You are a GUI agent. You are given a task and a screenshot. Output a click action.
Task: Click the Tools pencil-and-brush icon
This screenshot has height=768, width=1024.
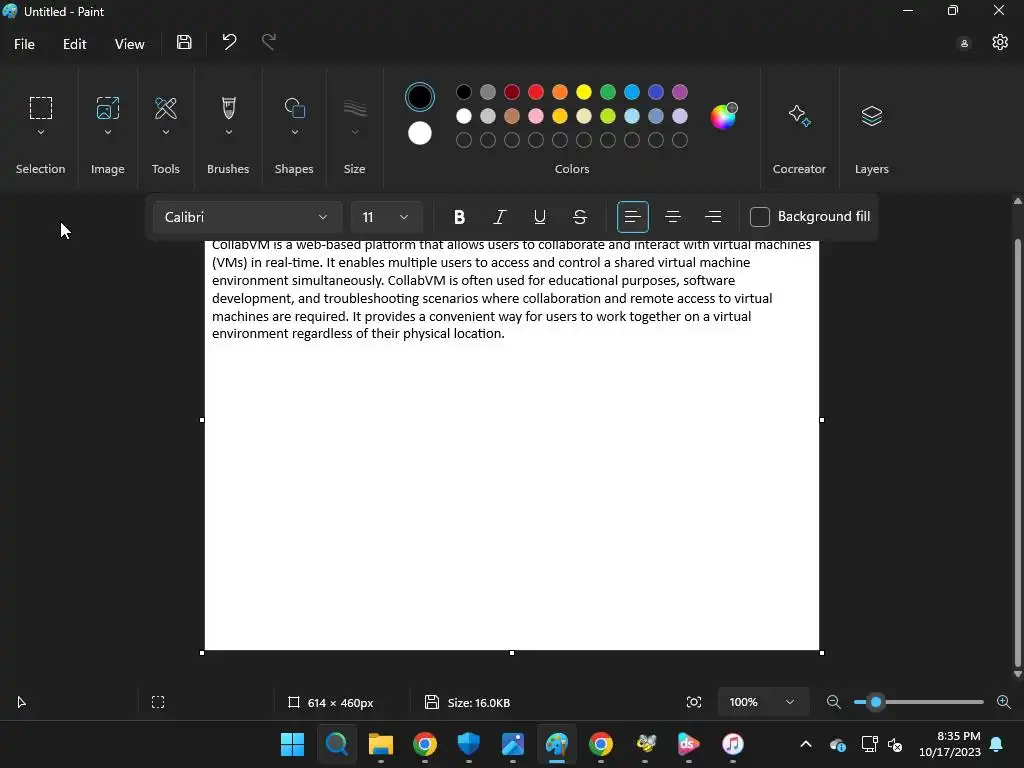[x=166, y=108]
